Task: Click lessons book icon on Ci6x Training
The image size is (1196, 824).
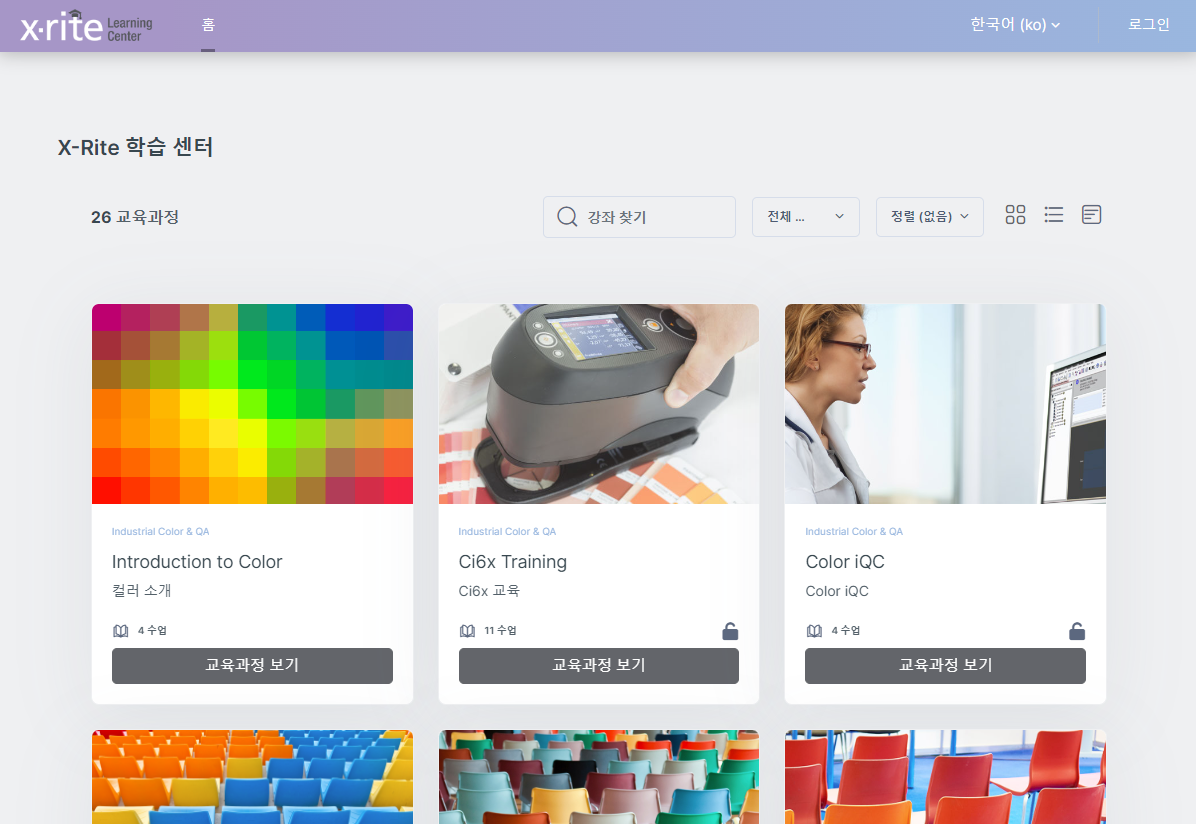Action: [468, 631]
